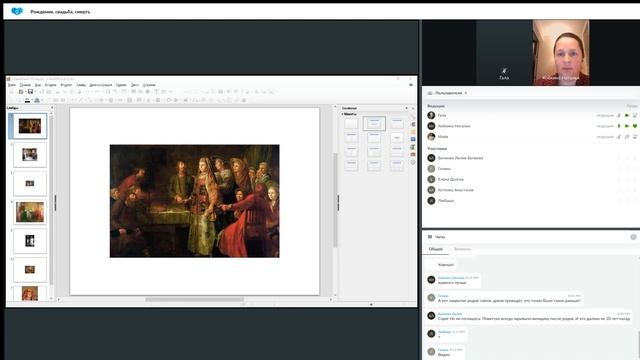Open the Сервис menu
640x360 pixels.
[x=121, y=85]
